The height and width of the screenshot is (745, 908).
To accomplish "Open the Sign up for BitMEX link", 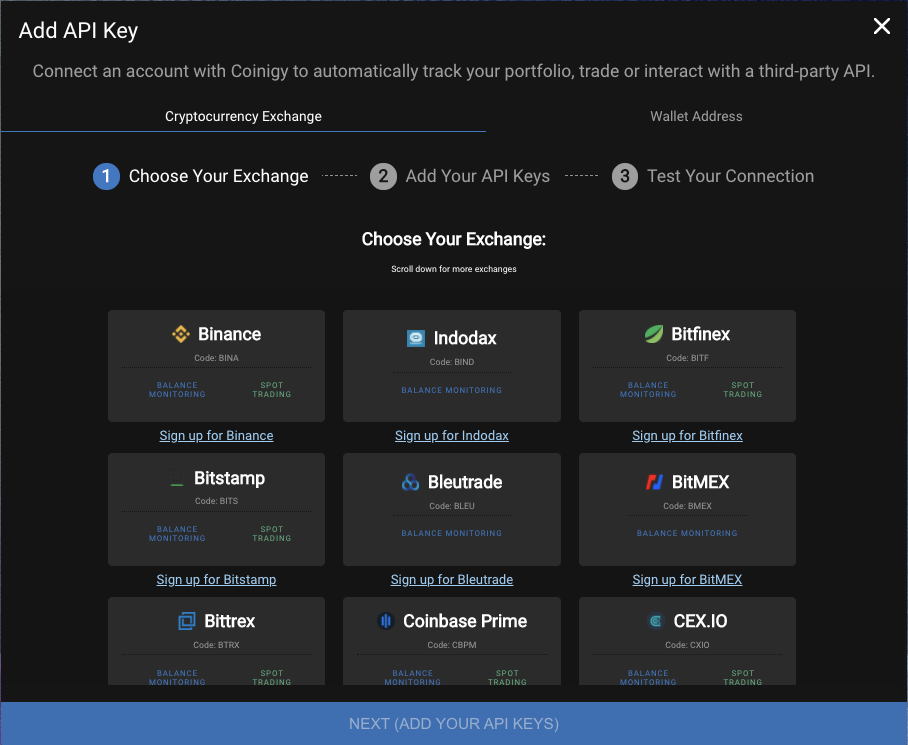I will (687, 579).
